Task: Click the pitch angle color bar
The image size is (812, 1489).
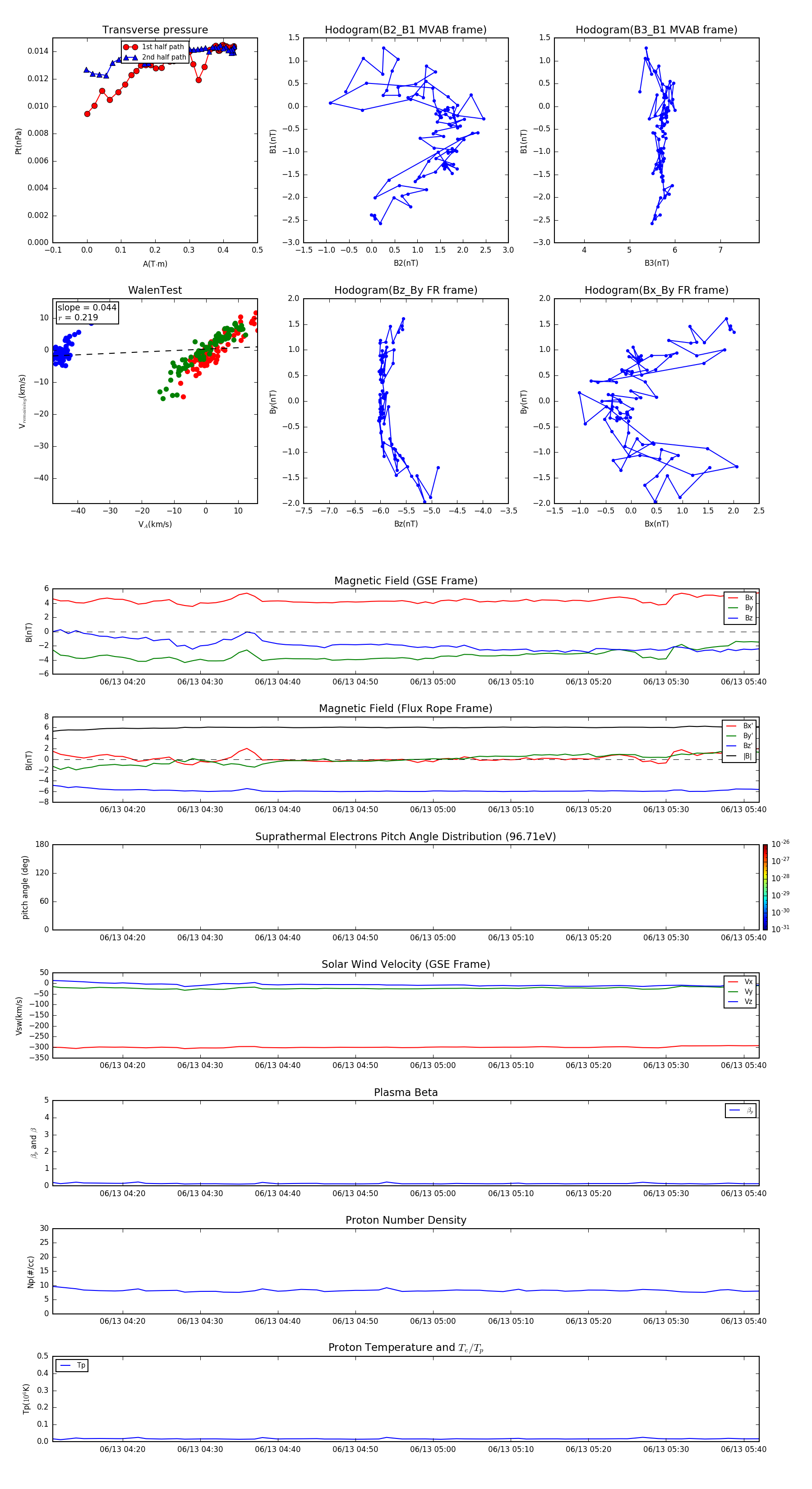Action: (765, 887)
